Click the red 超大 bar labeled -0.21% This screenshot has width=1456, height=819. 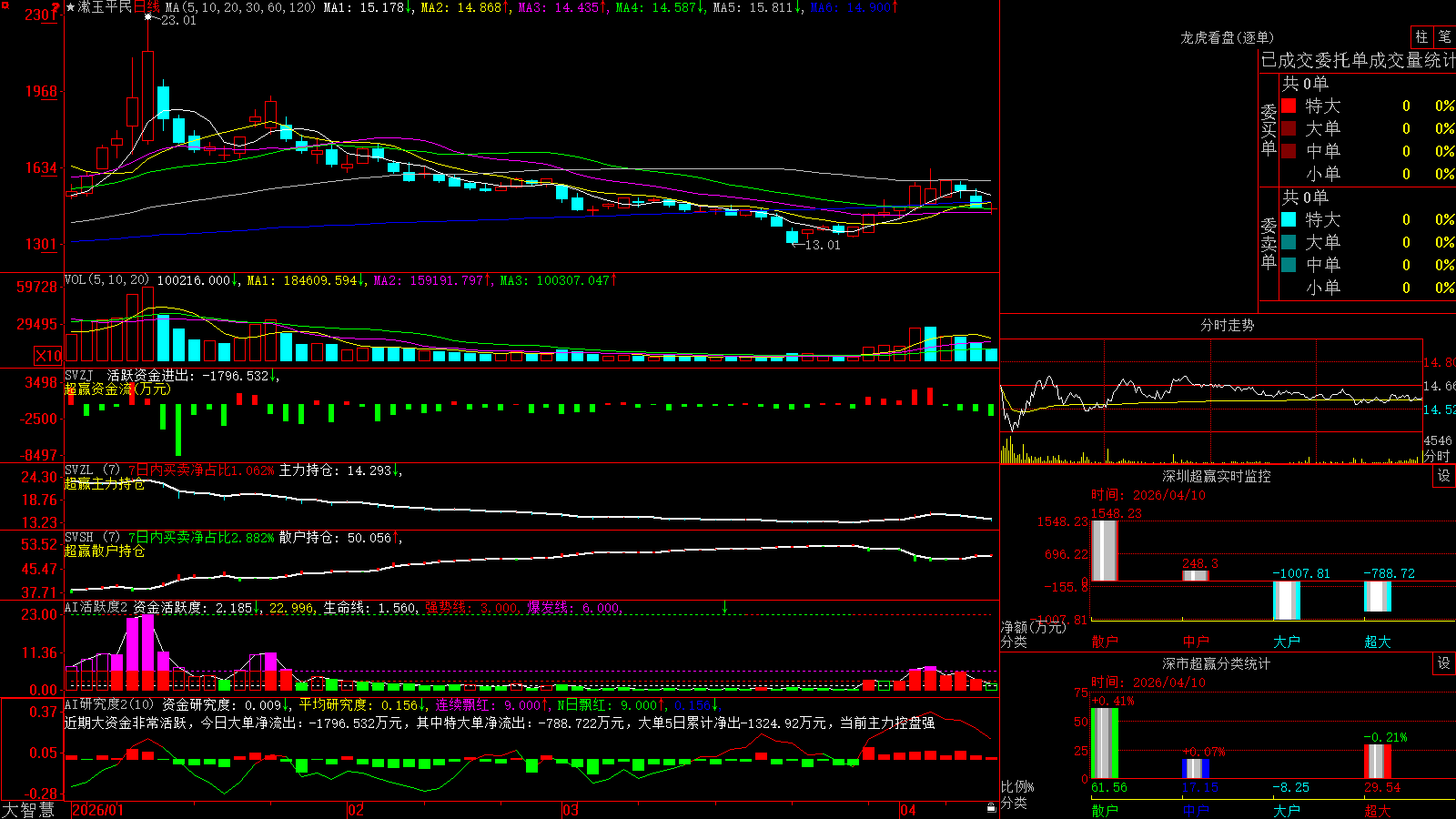(1378, 762)
